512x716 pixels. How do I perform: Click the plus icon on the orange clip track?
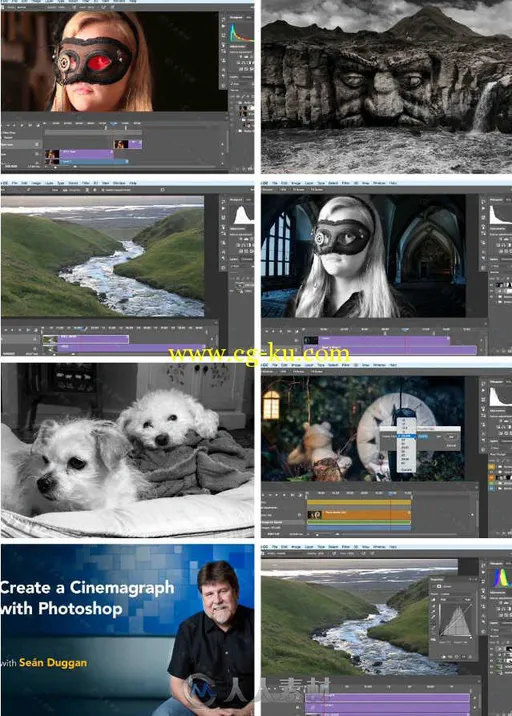click(473, 515)
